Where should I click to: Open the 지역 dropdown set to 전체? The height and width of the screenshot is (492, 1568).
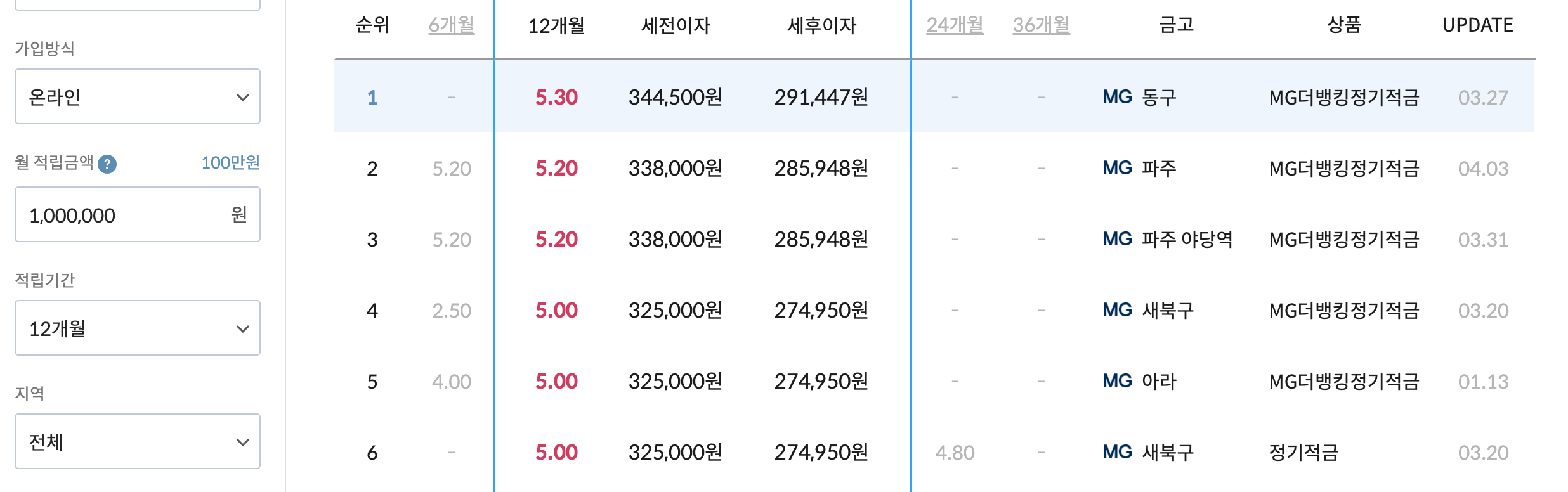[x=138, y=441]
